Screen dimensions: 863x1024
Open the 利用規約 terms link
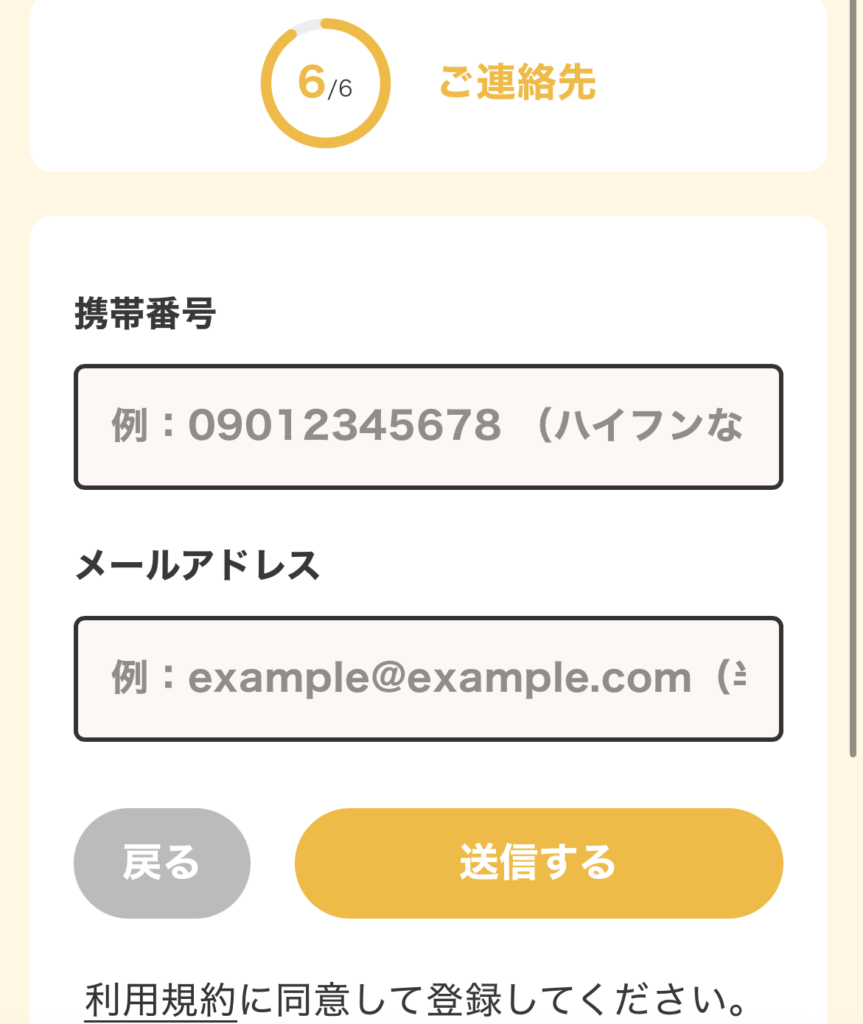coord(160,999)
